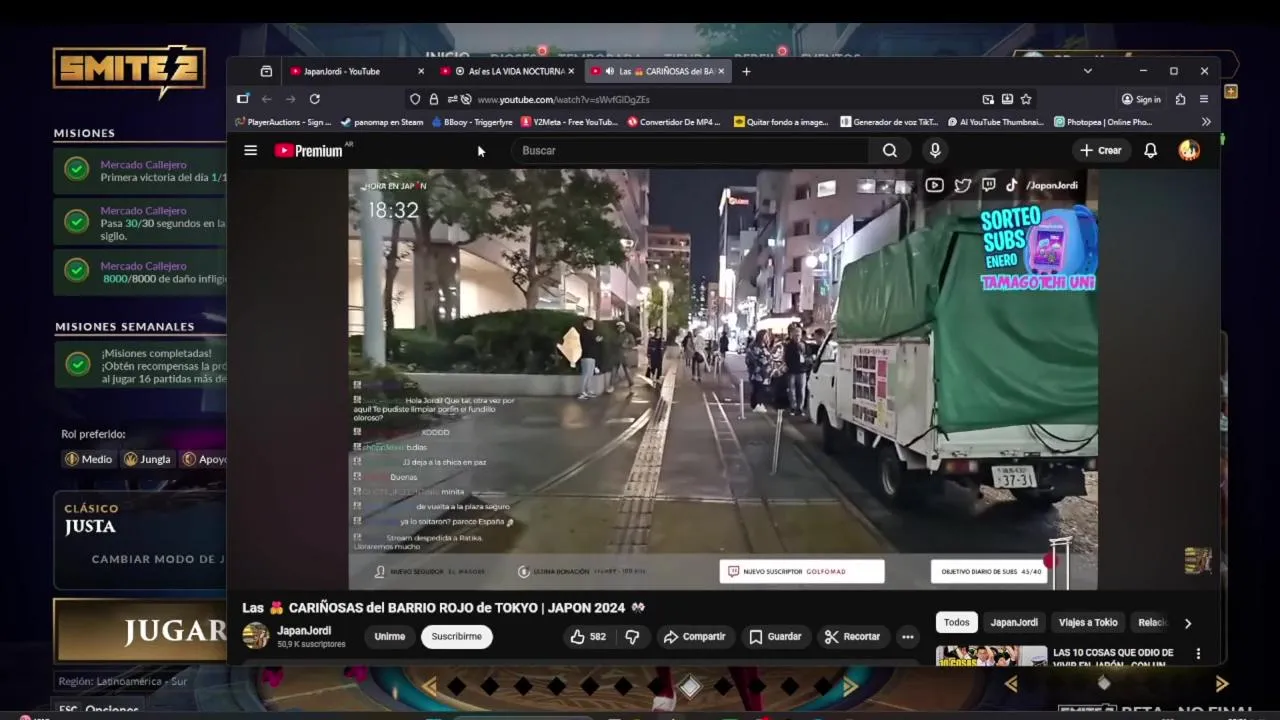Reload the page in Firefox
The image size is (1280, 720).
point(315,99)
